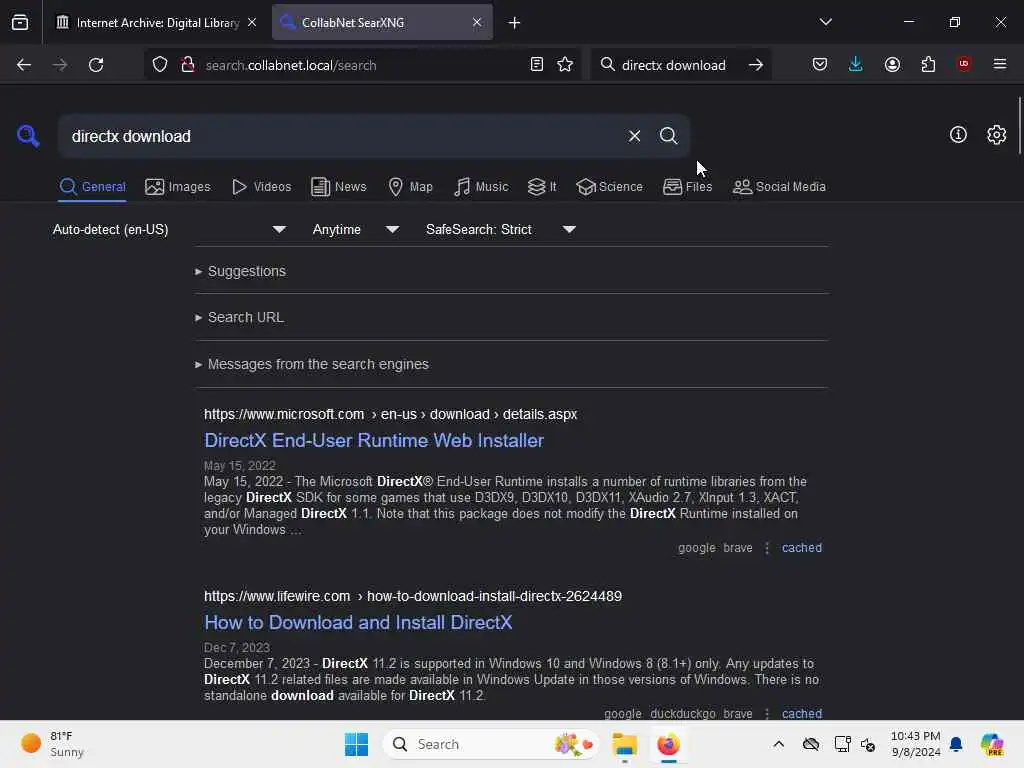1024x768 pixels.
Task: Open SearXNG preferences gear icon
Action: click(997, 135)
